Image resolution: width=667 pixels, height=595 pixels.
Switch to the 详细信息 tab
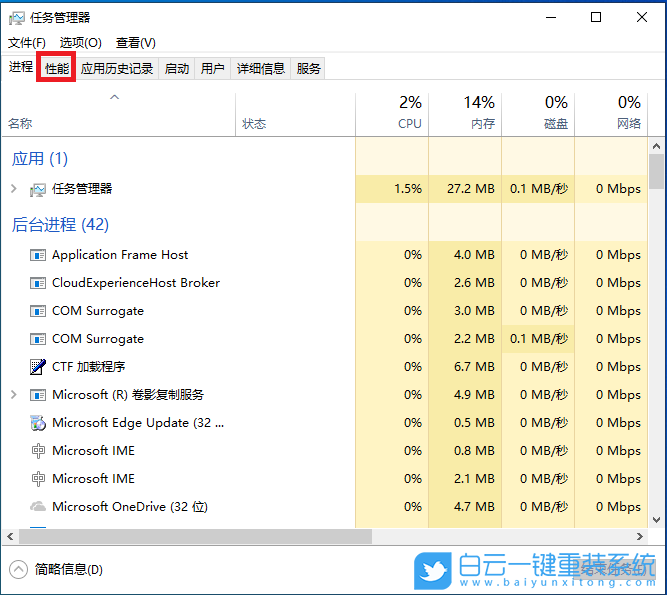(x=260, y=68)
